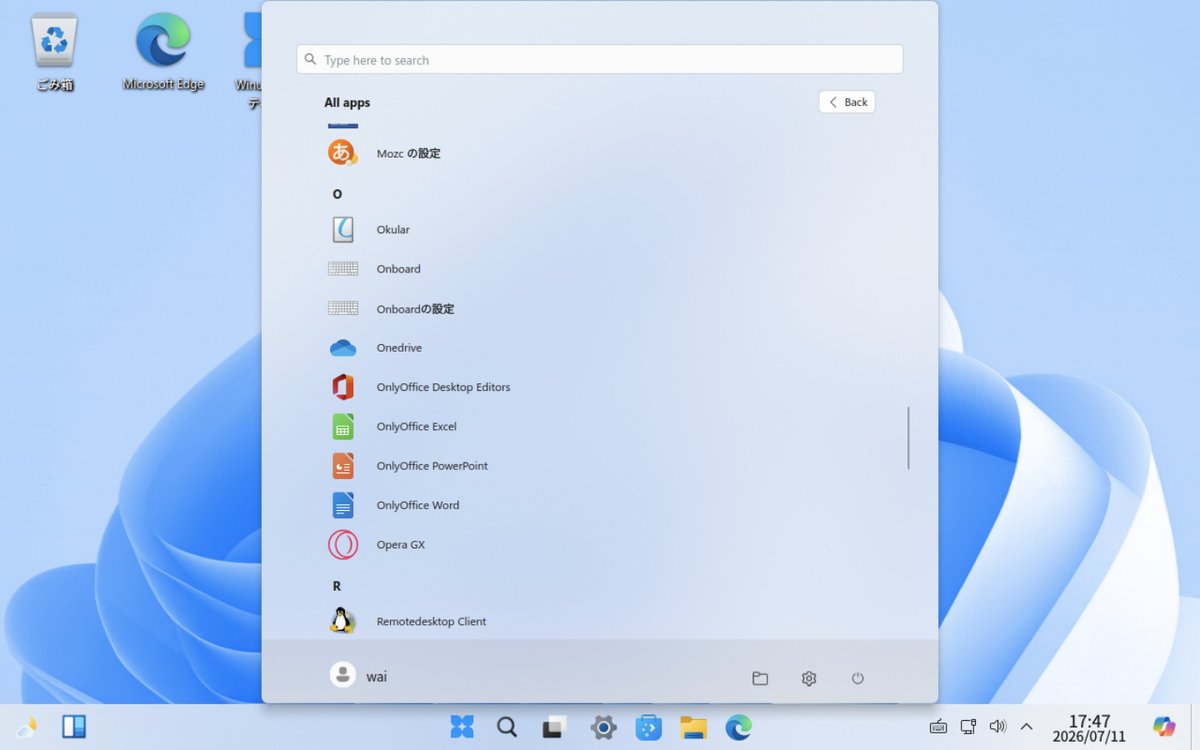This screenshot has width=1200, height=750.
Task: Open the store app on taskbar
Action: coord(649,727)
